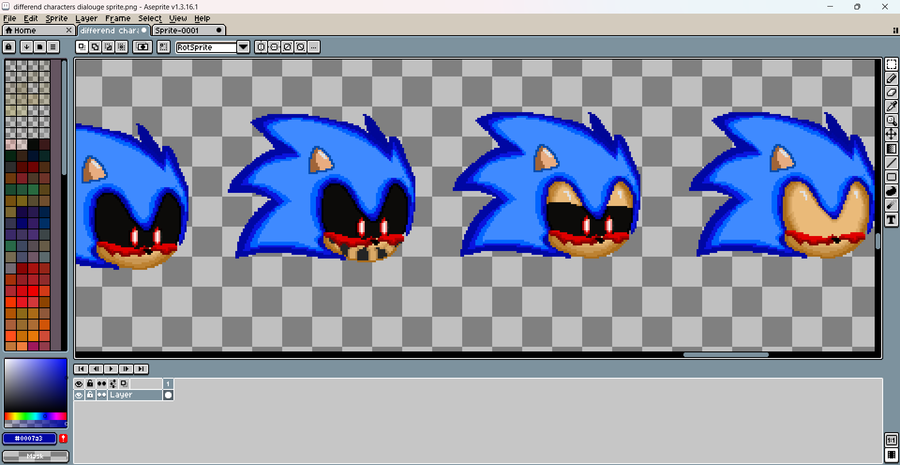Image resolution: width=900 pixels, height=465 pixels.
Task: Open palette presets menu
Action: tap(40, 47)
